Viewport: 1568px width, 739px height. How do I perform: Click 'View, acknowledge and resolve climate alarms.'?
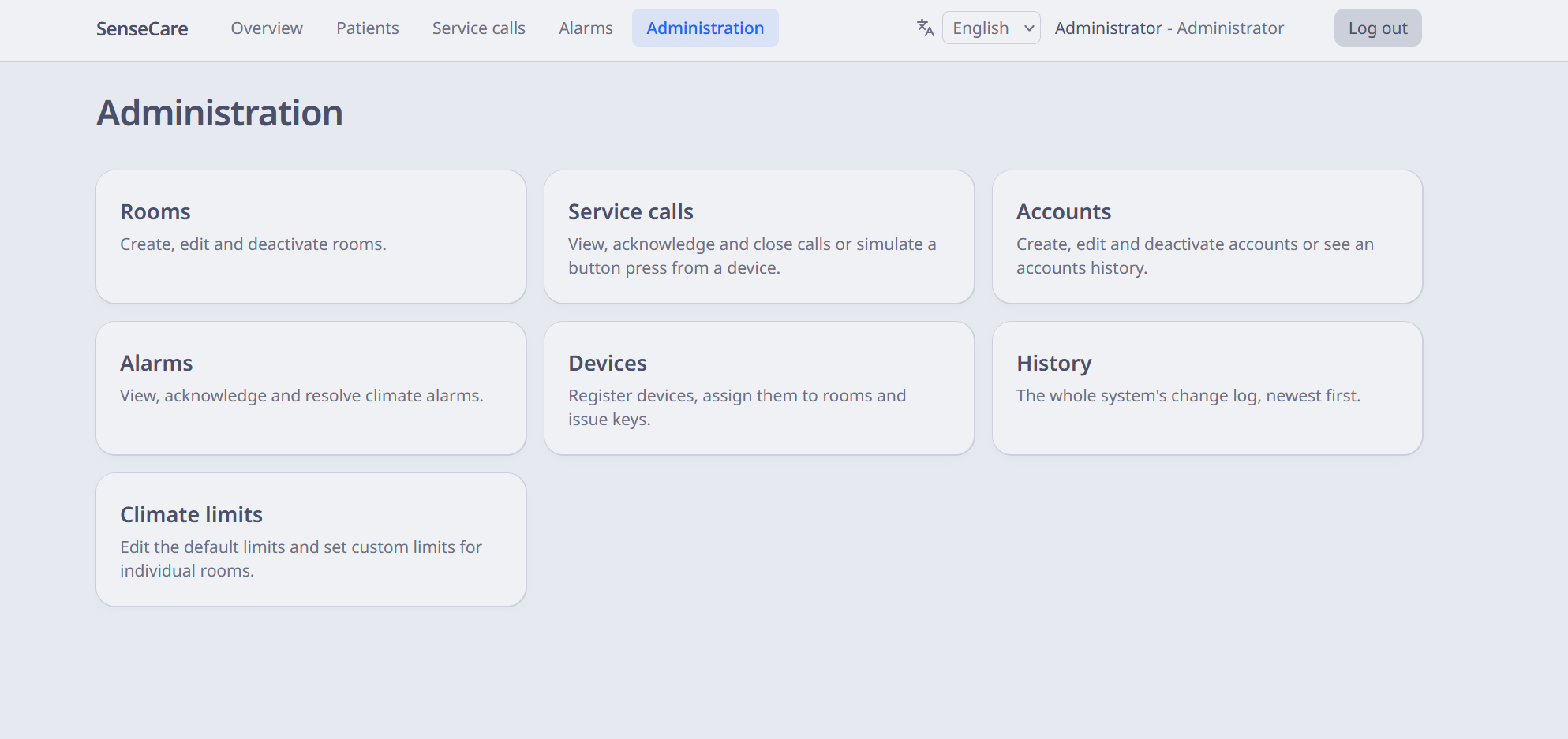[301, 396]
